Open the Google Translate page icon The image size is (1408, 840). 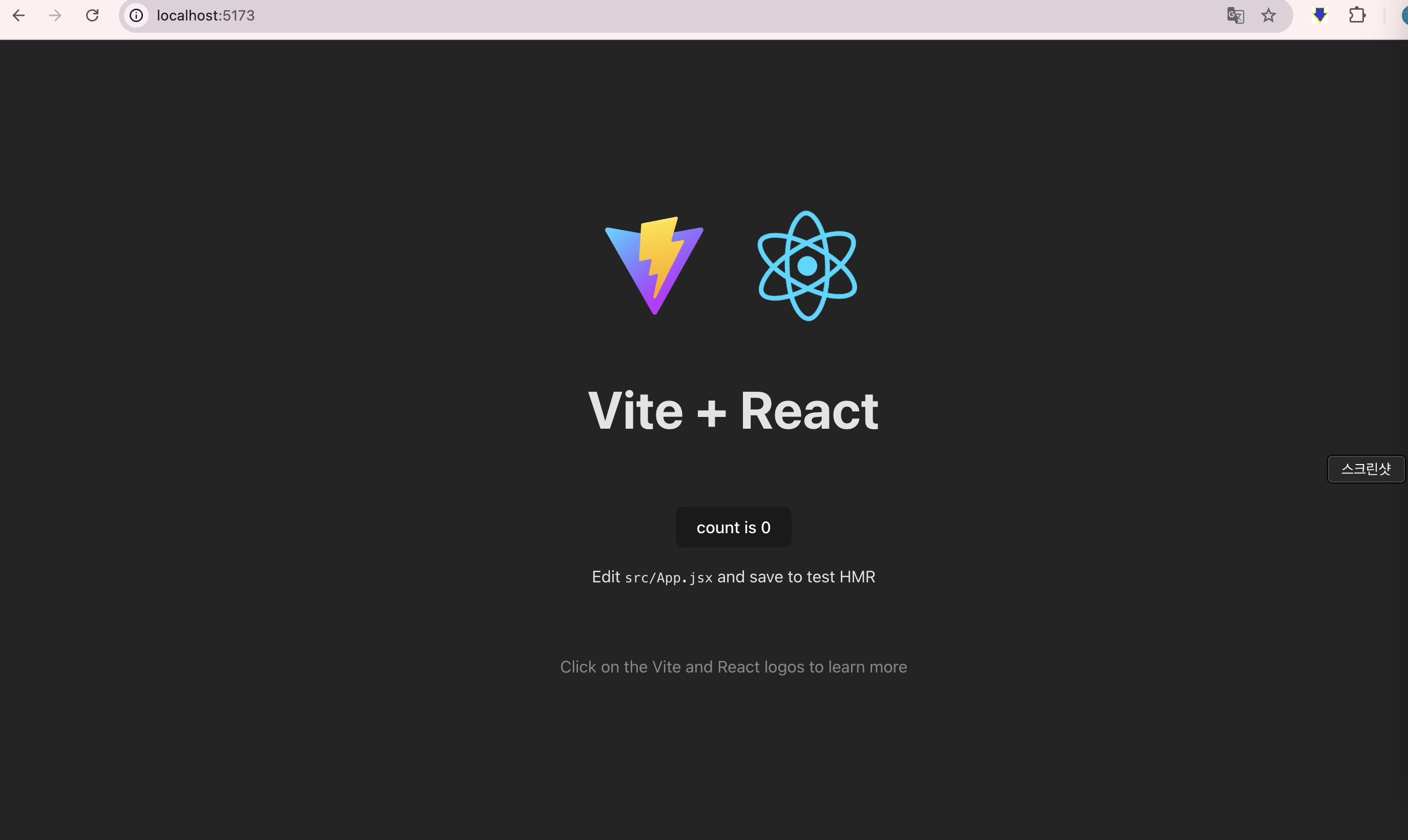click(1235, 15)
